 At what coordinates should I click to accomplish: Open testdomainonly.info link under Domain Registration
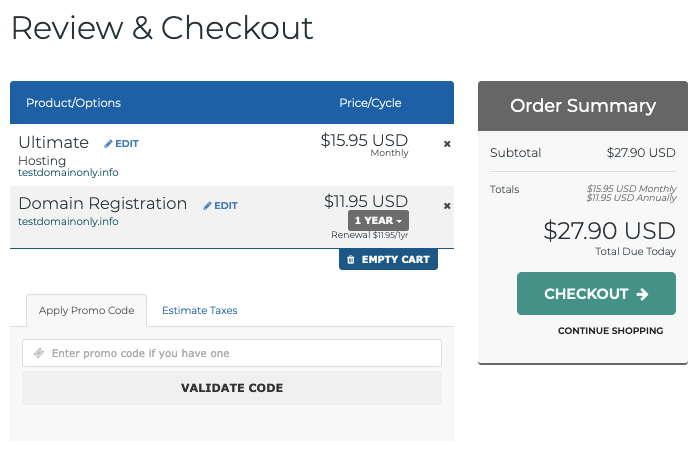point(68,221)
